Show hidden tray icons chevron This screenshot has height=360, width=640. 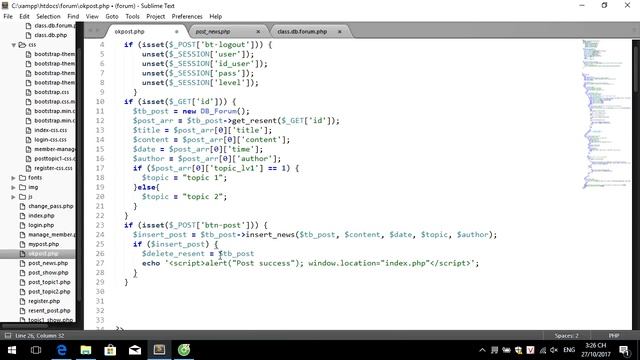coord(482,350)
